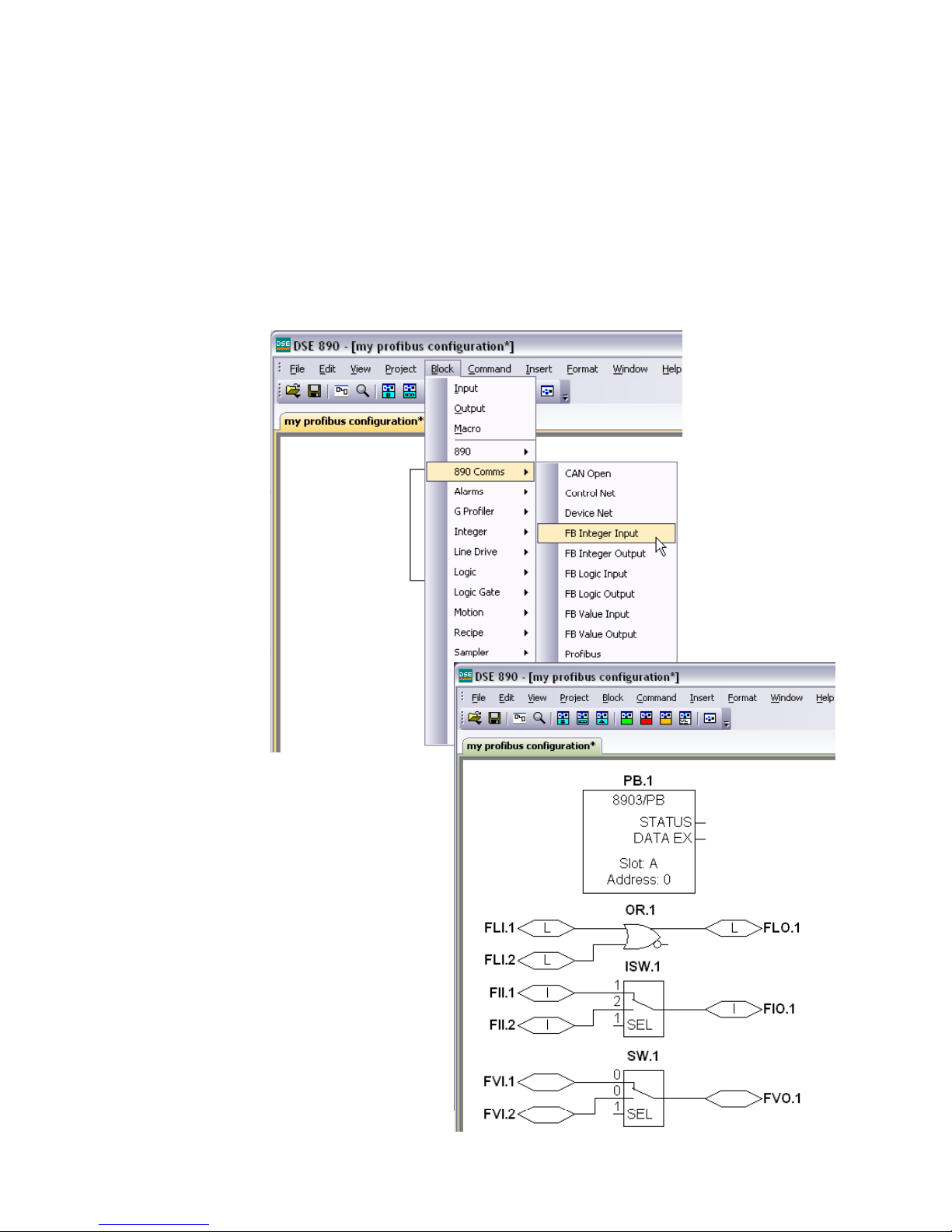This screenshot has width=952, height=1232.
Task: Expand the Integer submenu
Action: (x=481, y=532)
